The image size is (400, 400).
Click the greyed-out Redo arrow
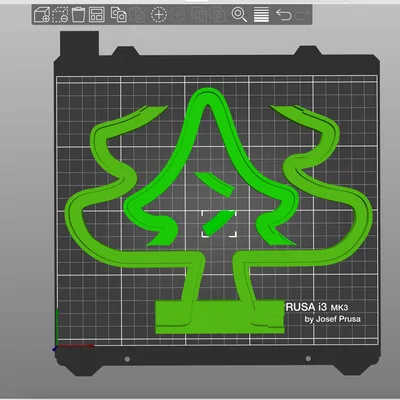(x=302, y=15)
